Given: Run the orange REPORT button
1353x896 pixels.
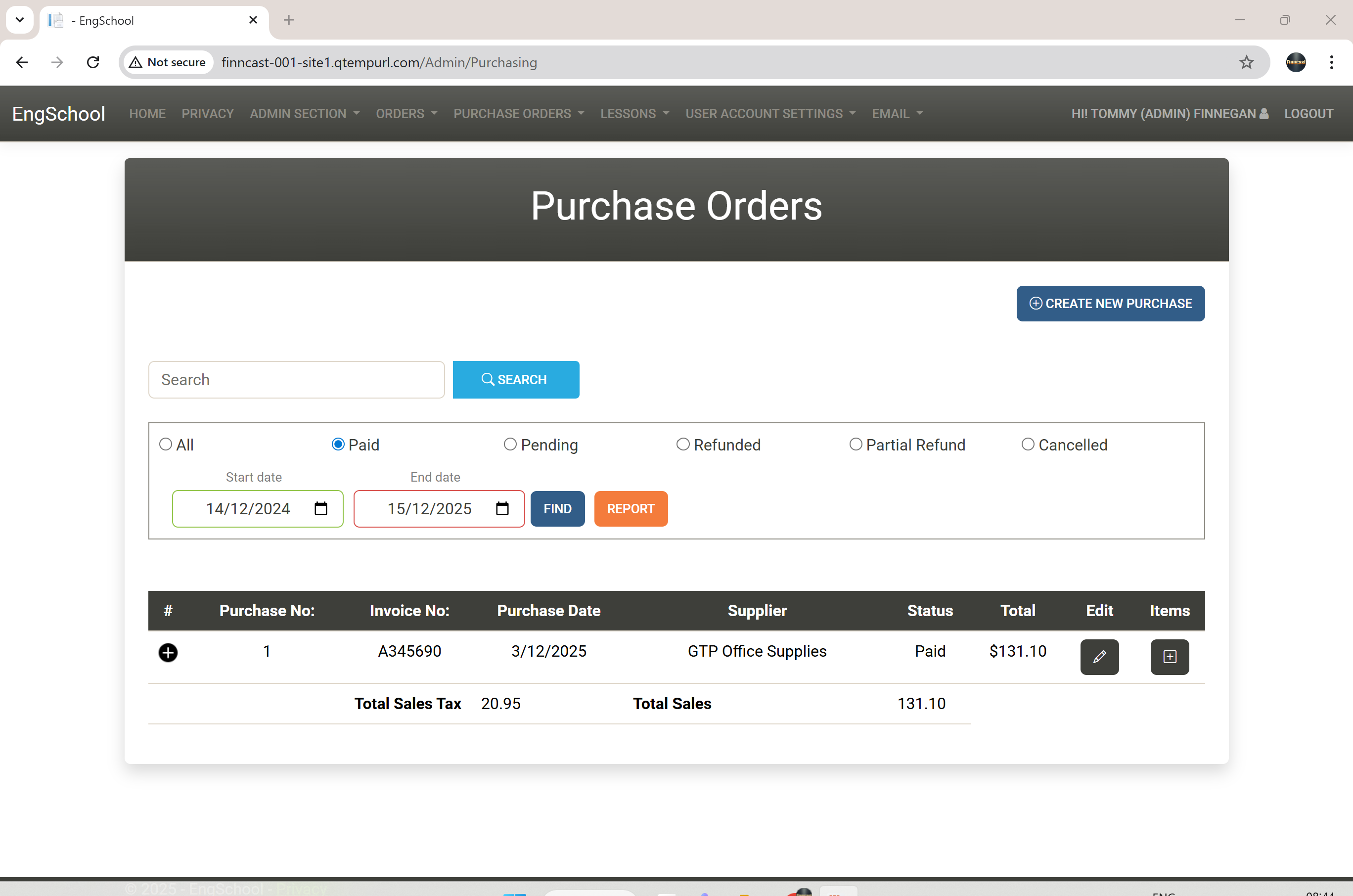Looking at the screenshot, I should click(x=631, y=508).
